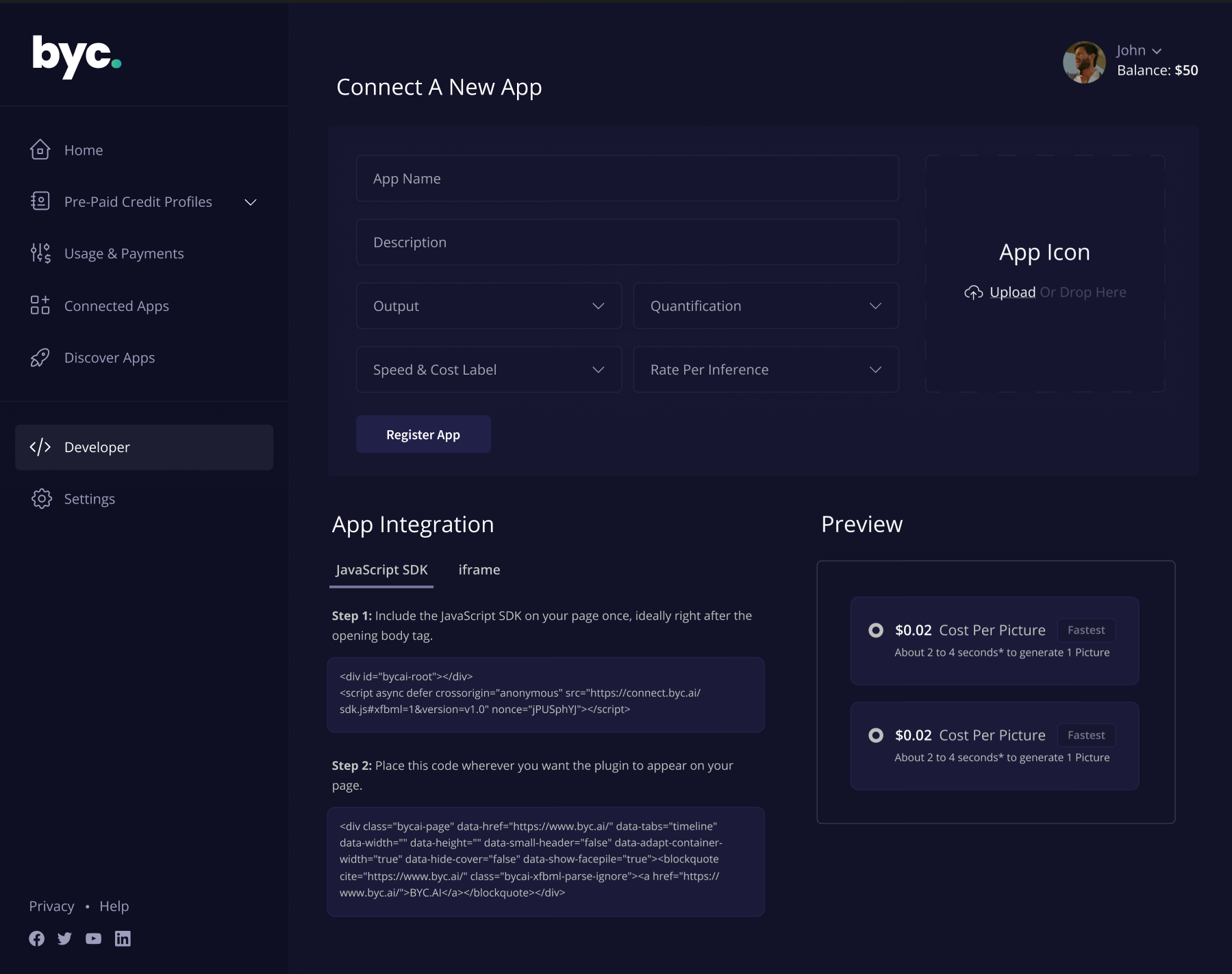
Task: Open the Rate Per Inference dropdown
Action: point(766,369)
